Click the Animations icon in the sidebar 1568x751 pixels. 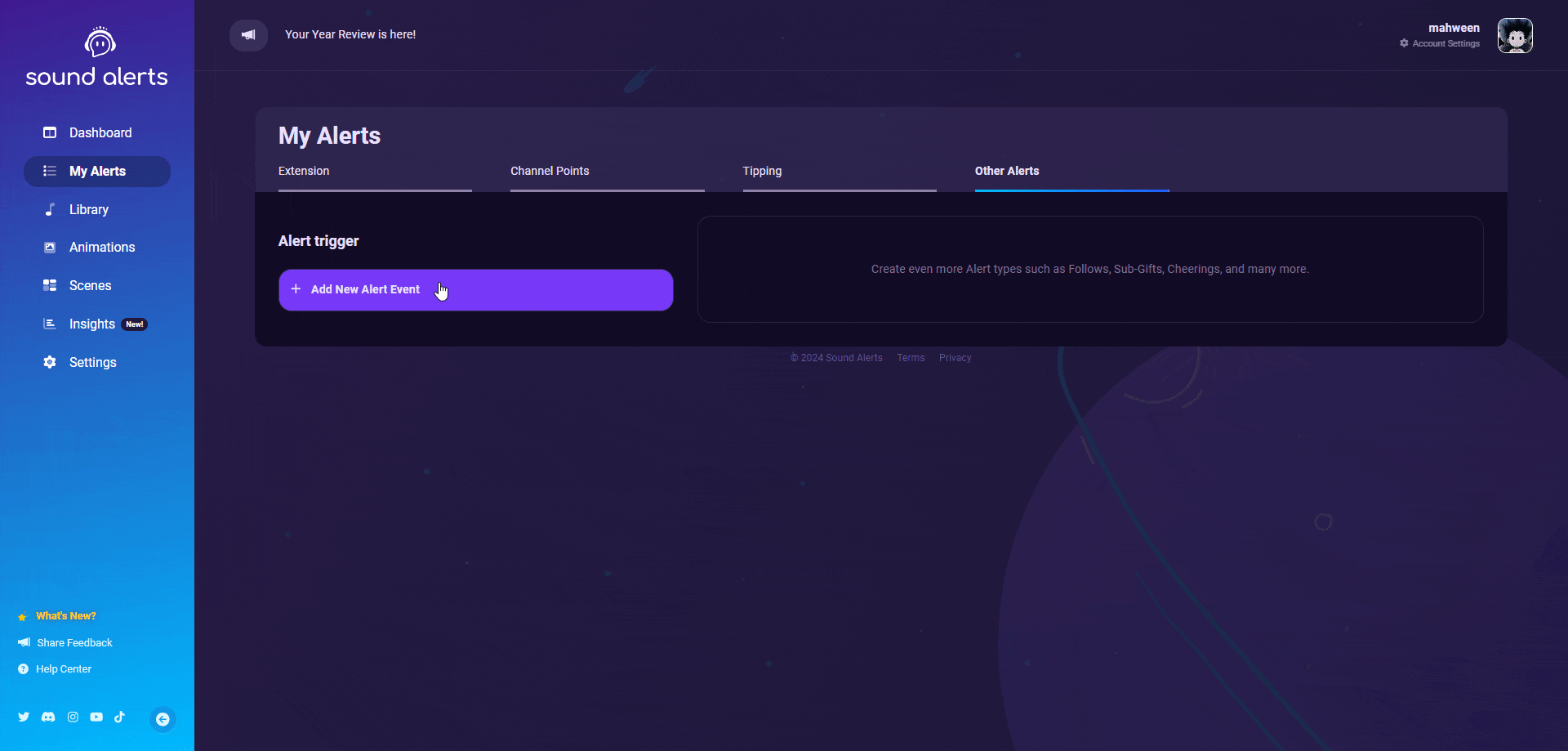(x=50, y=247)
